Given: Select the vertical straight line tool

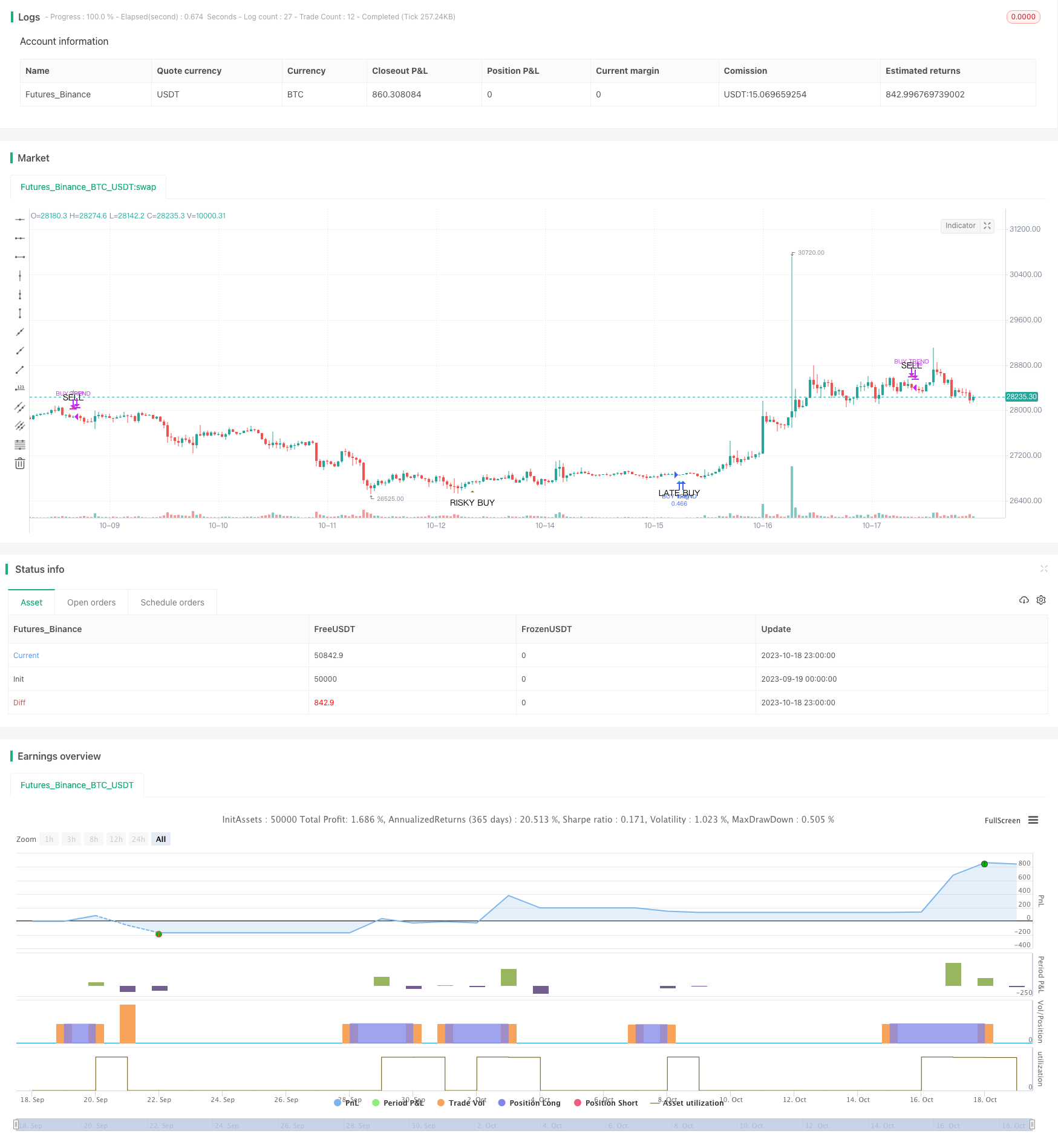Looking at the screenshot, I should (20, 276).
